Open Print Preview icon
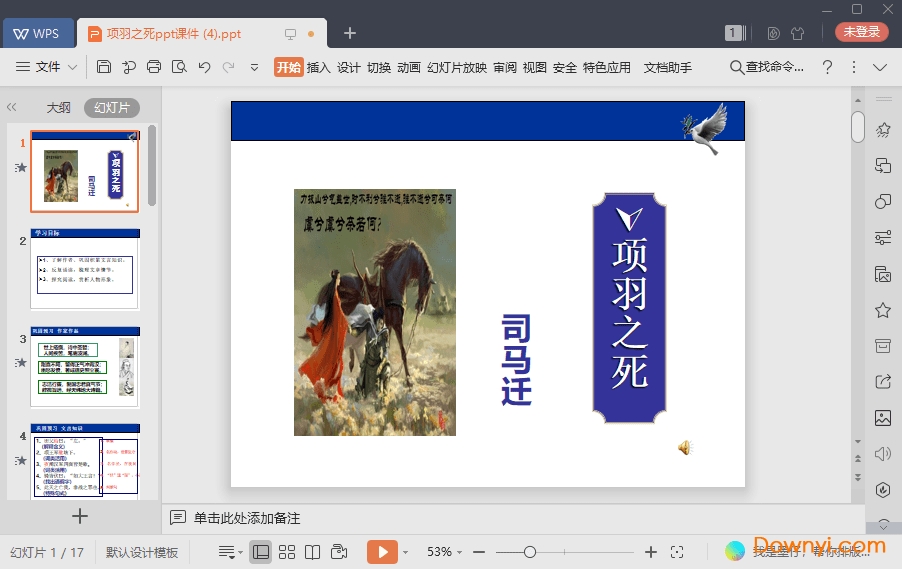This screenshot has width=902, height=569. click(179, 67)
